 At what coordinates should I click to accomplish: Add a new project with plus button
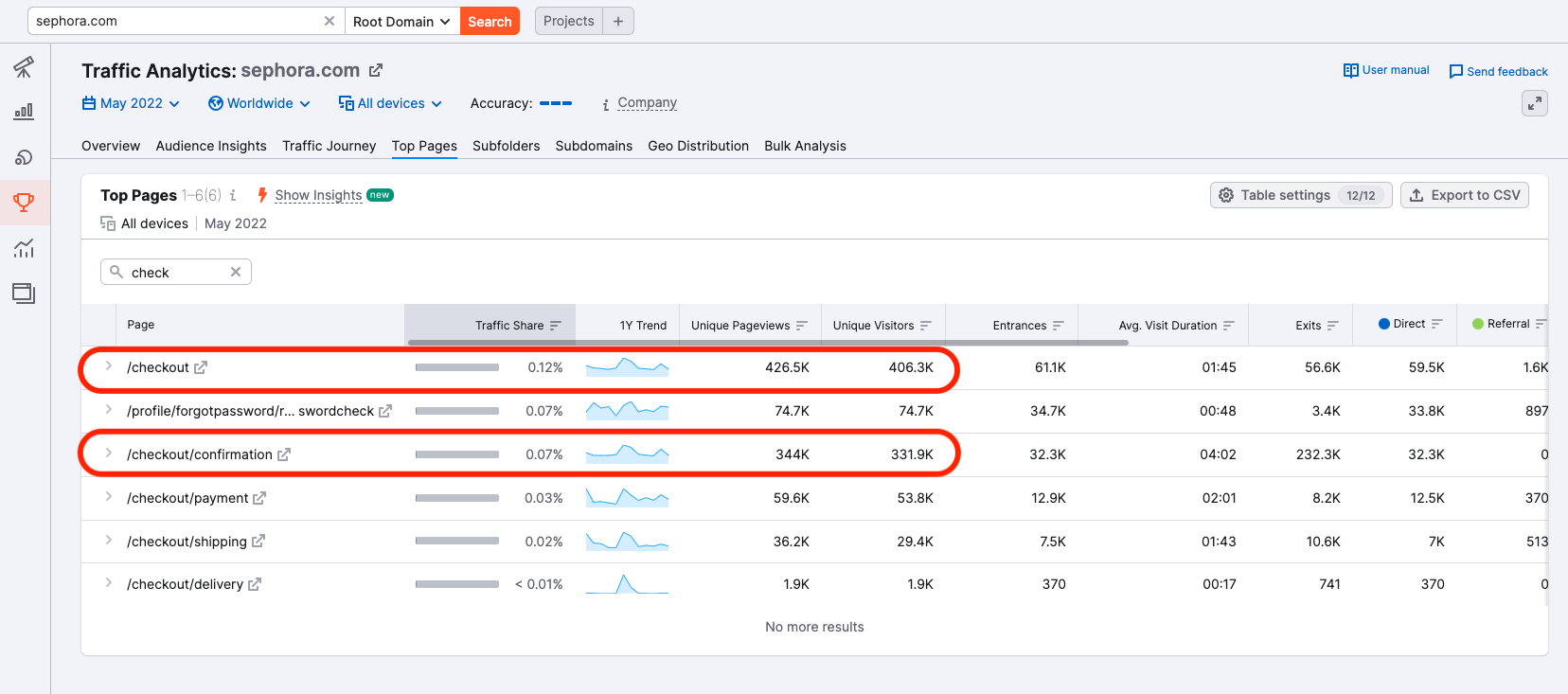pyautogui.click(x=618, y=21)
